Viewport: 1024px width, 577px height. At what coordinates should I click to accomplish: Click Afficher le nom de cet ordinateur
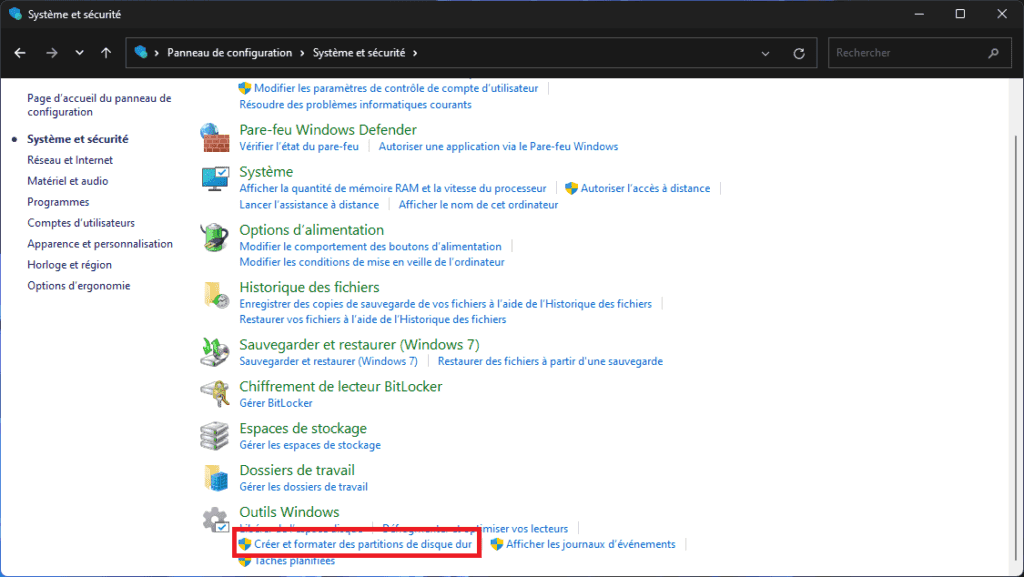(478, 204)
